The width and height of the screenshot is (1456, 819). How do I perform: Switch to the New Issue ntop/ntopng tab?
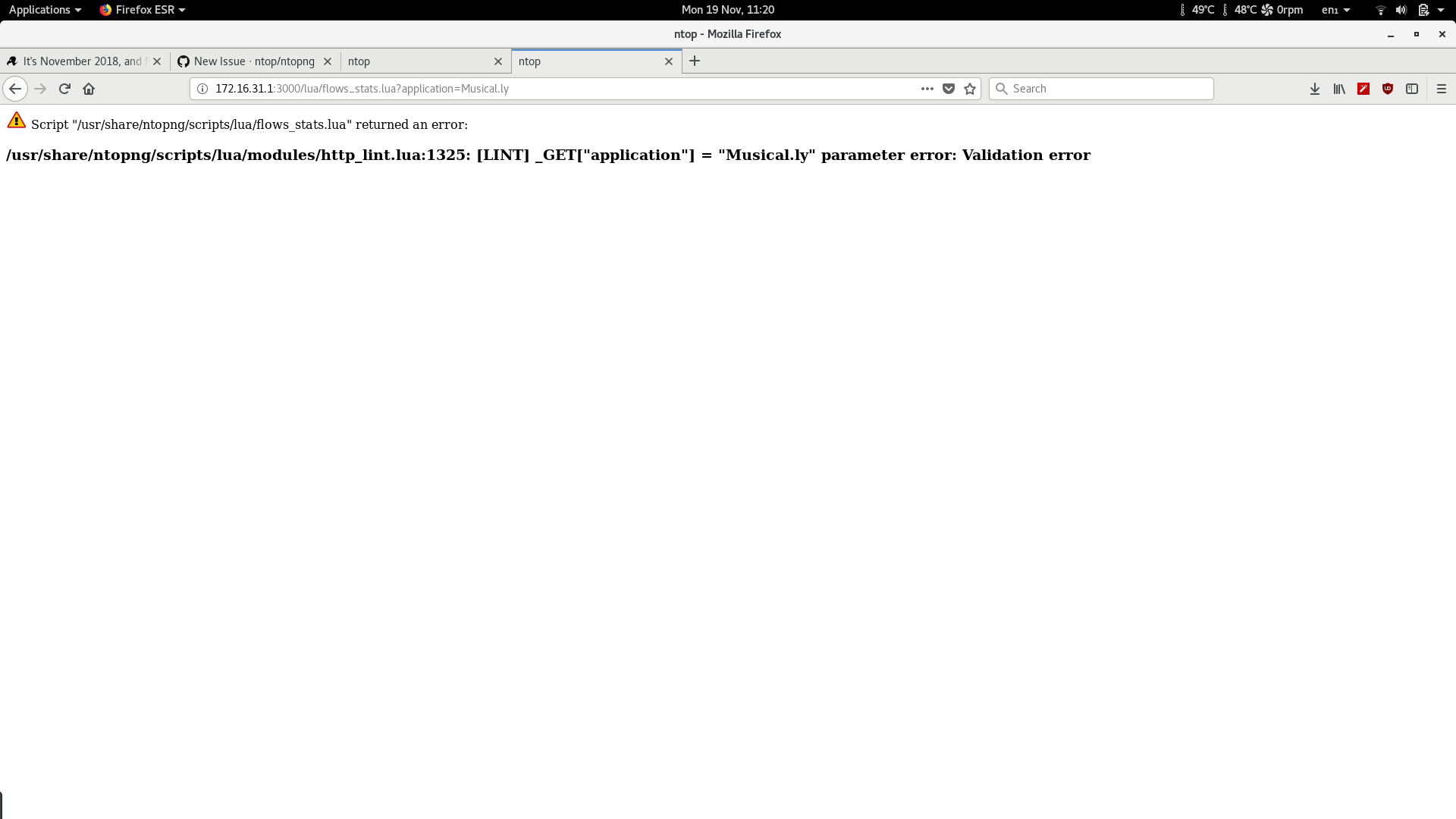(250, 61)
